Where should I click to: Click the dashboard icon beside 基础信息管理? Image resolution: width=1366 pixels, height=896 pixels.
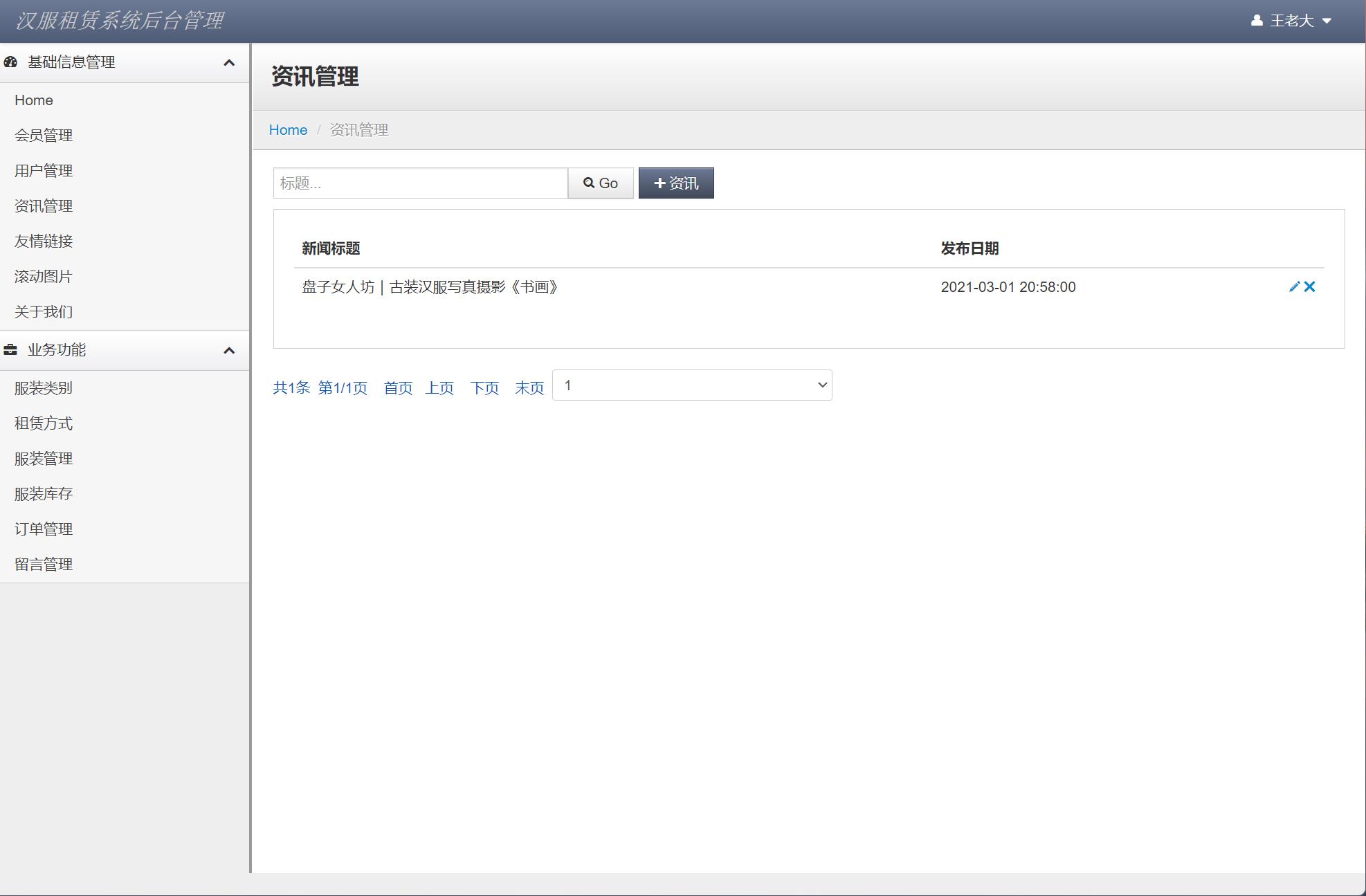[10, 62]
